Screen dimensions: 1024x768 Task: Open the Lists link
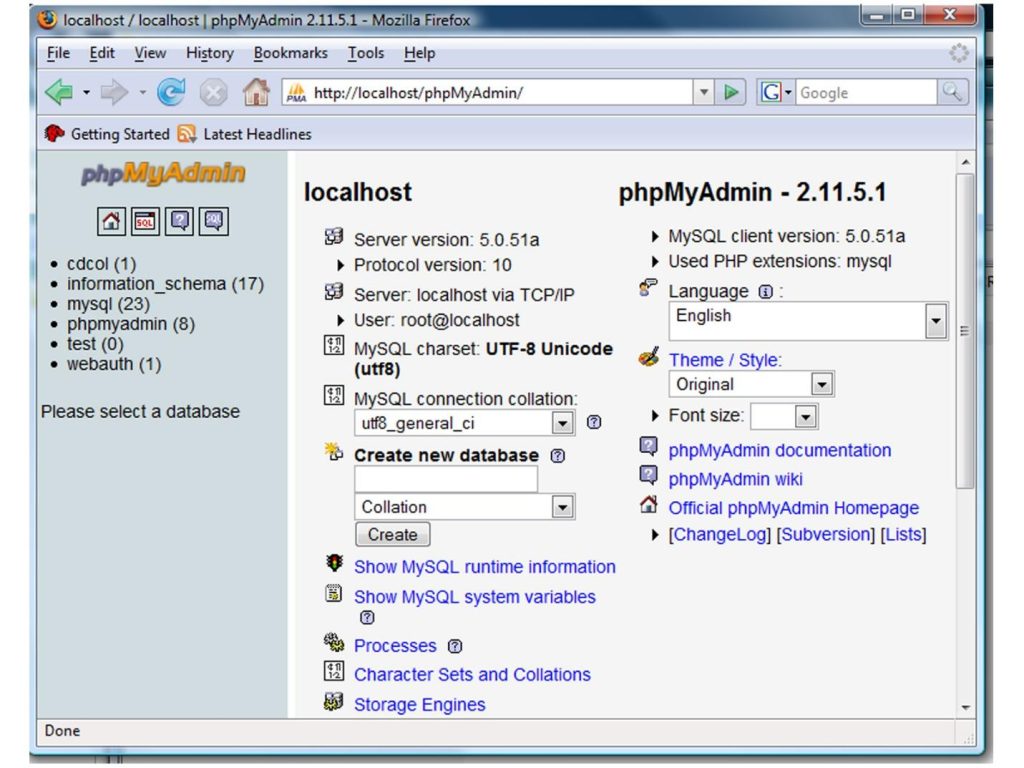click(903, 535)
